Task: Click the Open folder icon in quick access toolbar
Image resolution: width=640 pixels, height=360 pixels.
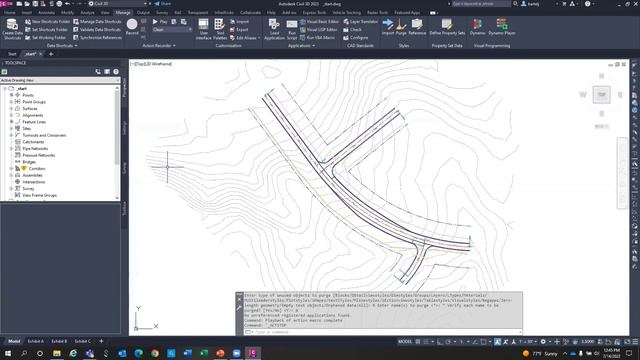Action: [27, 4]
